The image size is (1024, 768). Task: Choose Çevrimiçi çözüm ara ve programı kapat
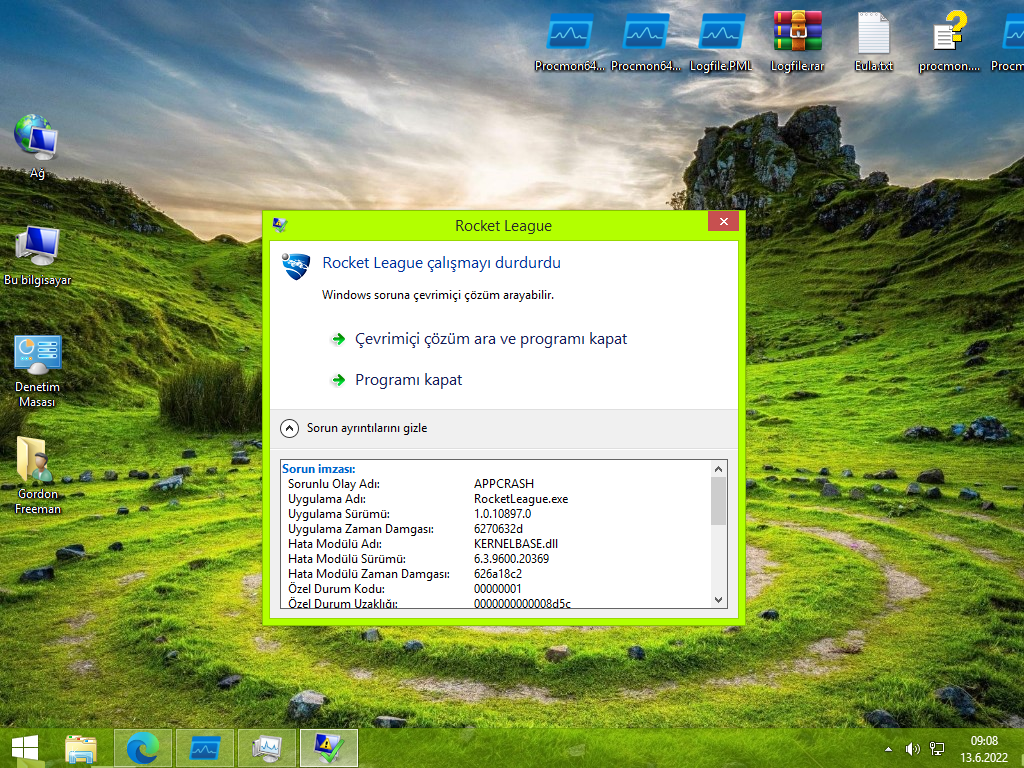pyautogui.click(x=490, y=339)
